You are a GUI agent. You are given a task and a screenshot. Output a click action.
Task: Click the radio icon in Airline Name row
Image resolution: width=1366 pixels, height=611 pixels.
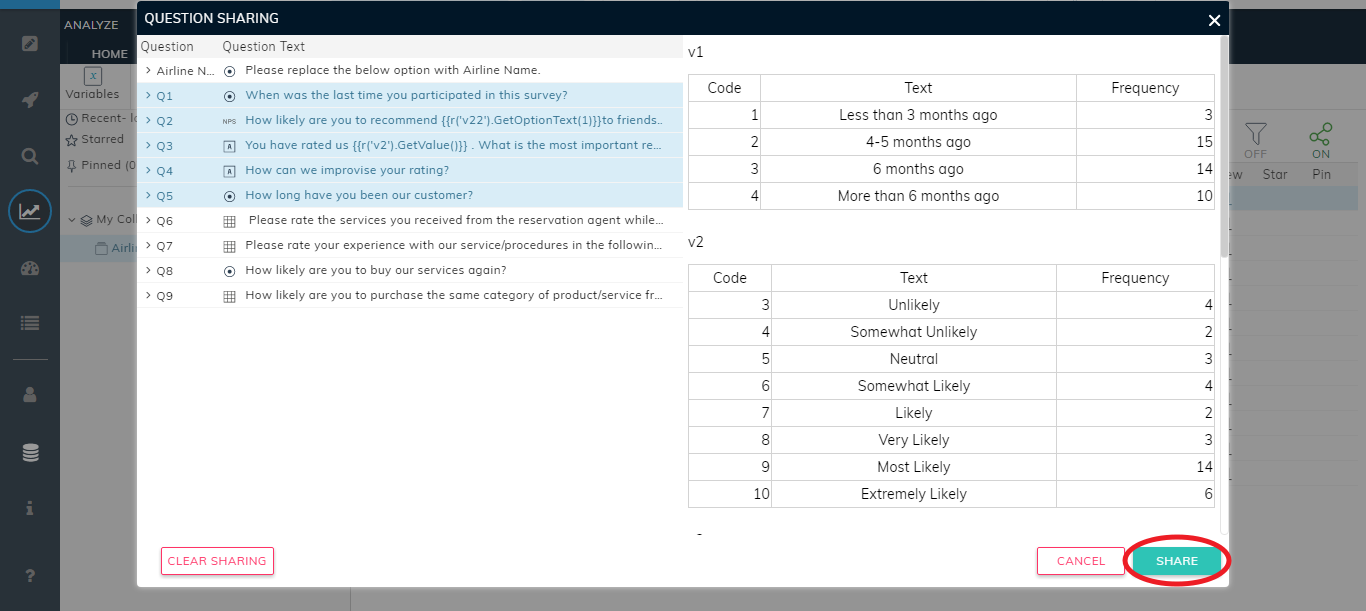229,72
